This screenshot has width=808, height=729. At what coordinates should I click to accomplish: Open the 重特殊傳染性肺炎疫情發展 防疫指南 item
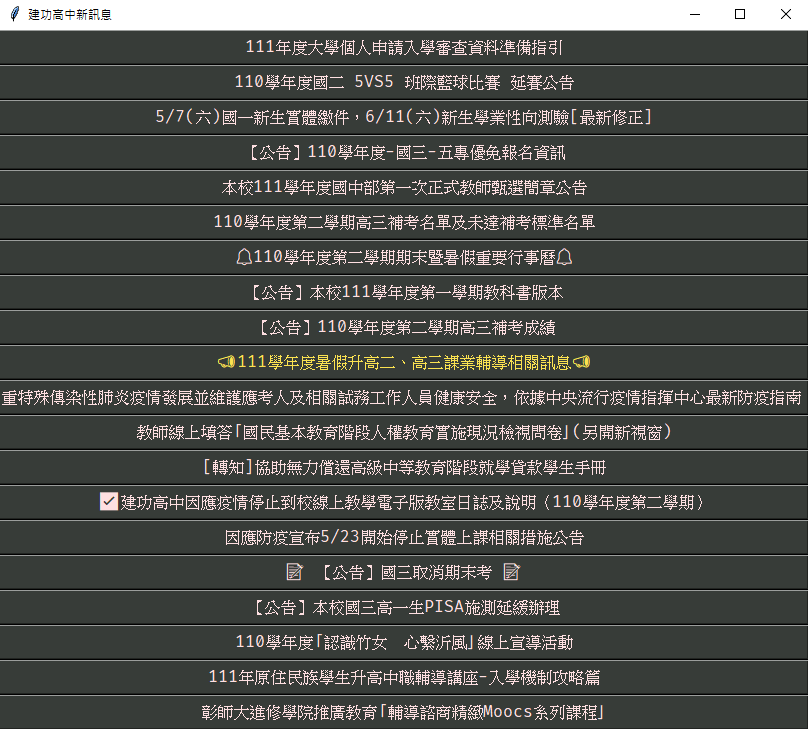pos(404,398)
